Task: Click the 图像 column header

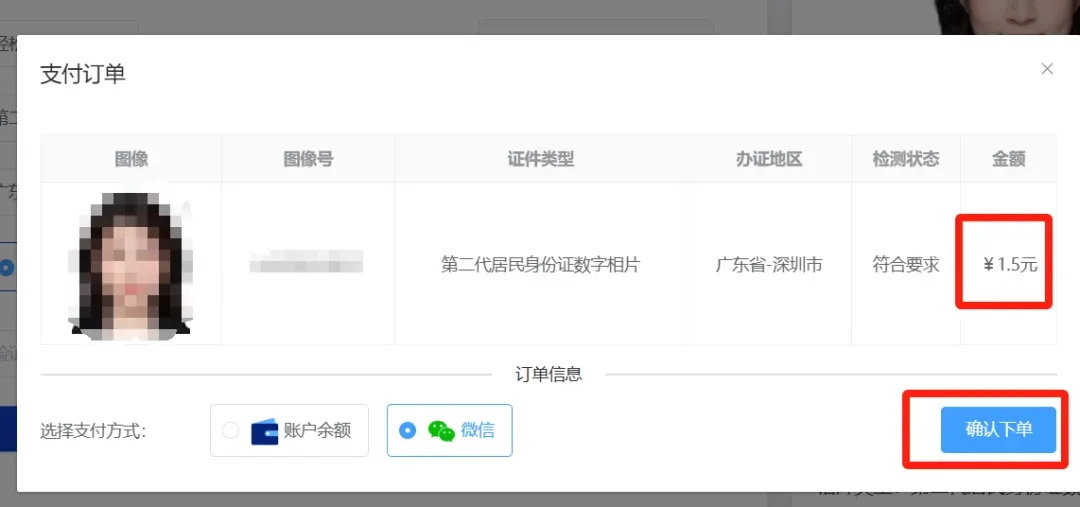Action: 132,159
